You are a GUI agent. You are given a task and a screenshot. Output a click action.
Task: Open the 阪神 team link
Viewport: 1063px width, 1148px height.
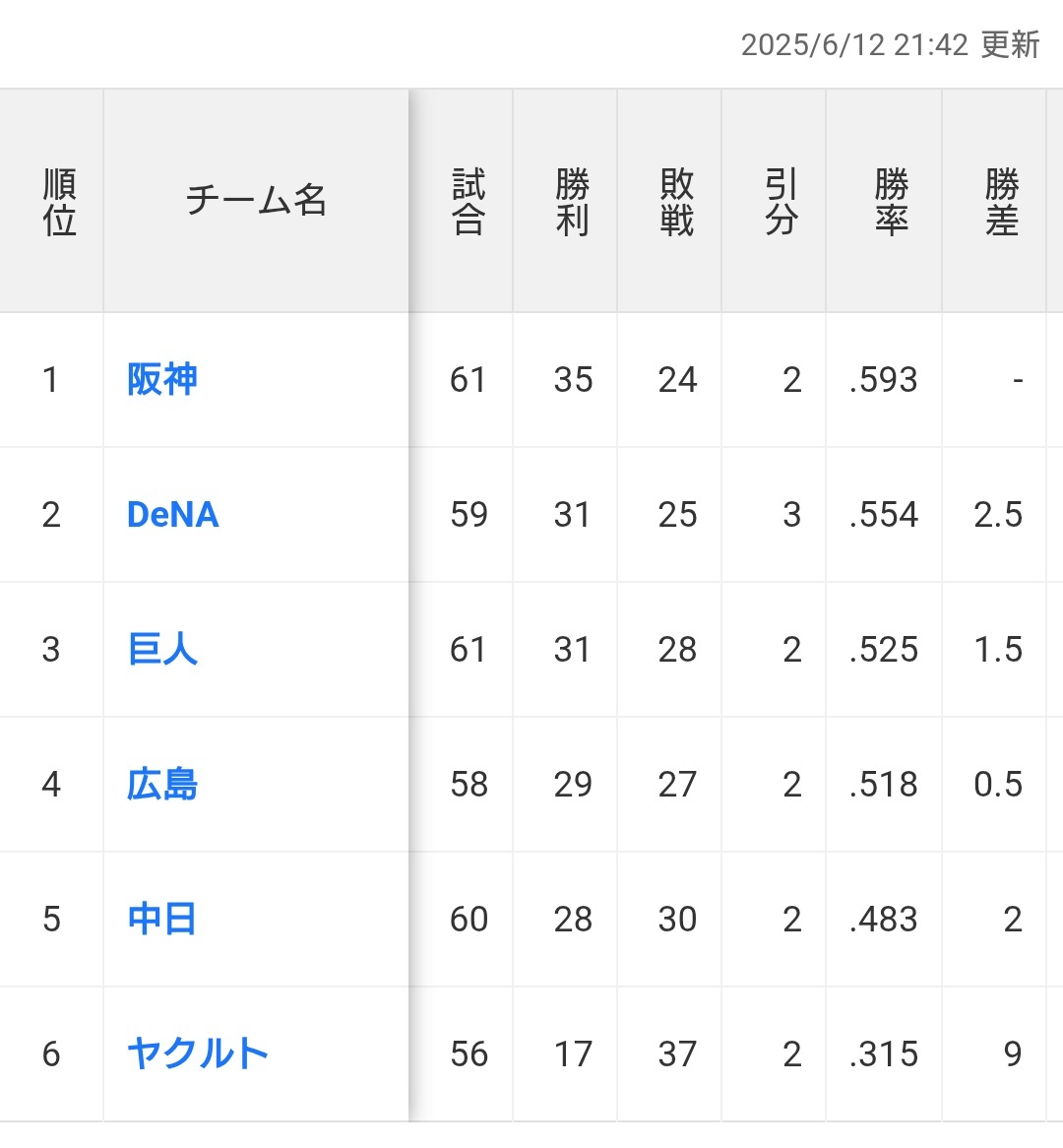(x=161, y=379)
